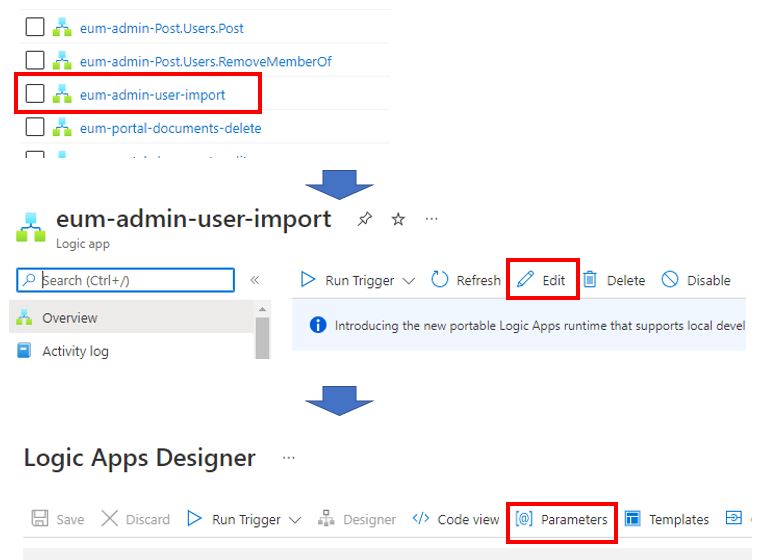This screenshot has width=774, height=560.
Task: Click the large logic app icon by the title
Action: pyautogui.click(x=31, y=227)
